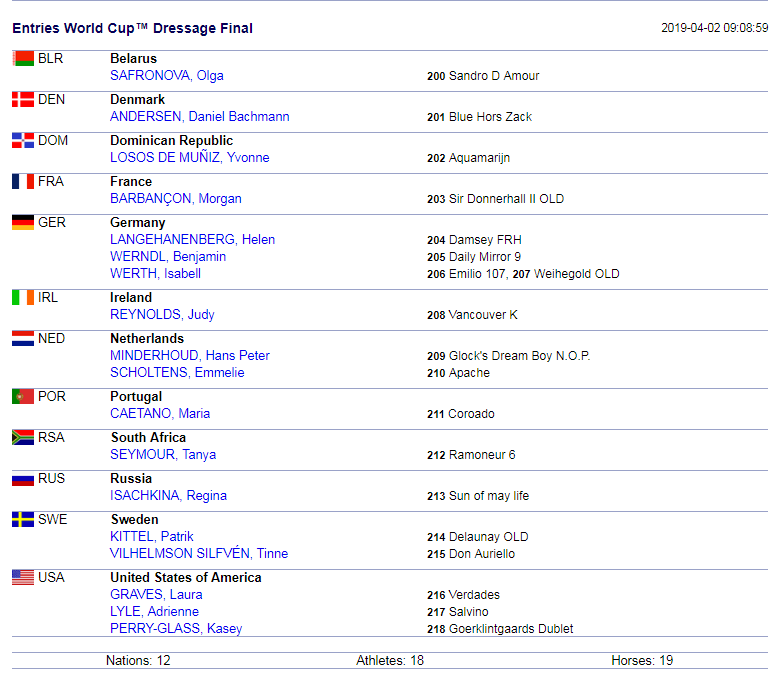The width and height of the screenshot is (781, 676).
Task: Click the France flag icon
Action: coord(23,181)
